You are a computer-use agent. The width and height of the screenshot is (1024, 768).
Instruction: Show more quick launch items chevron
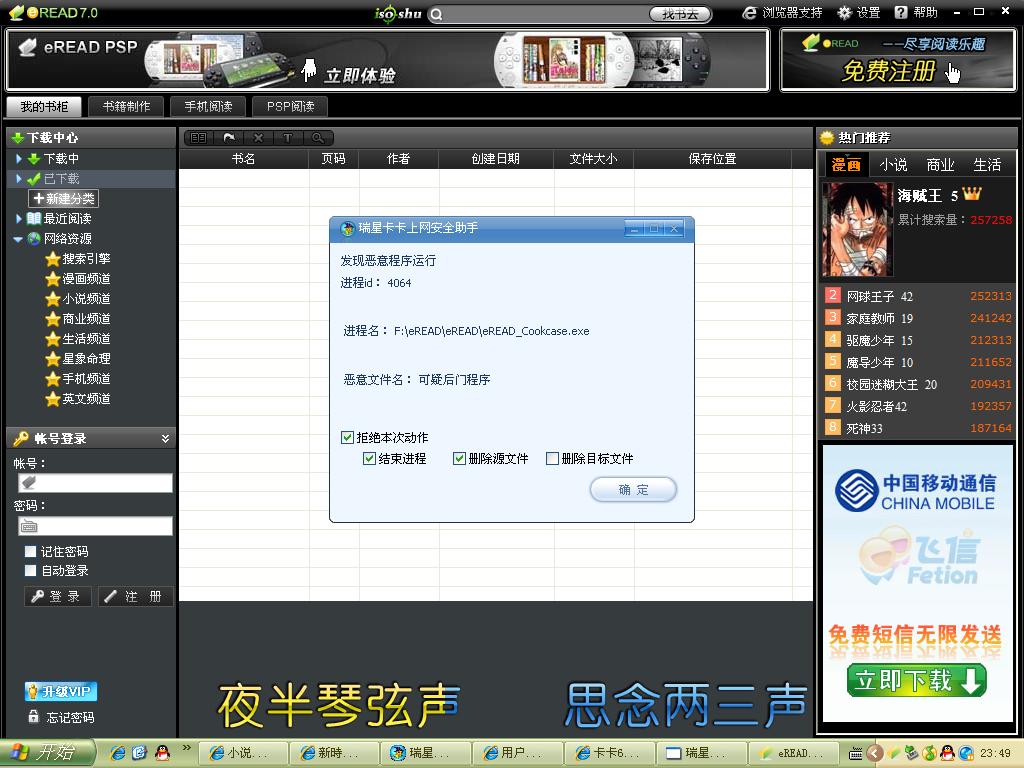tap(187, 747)
